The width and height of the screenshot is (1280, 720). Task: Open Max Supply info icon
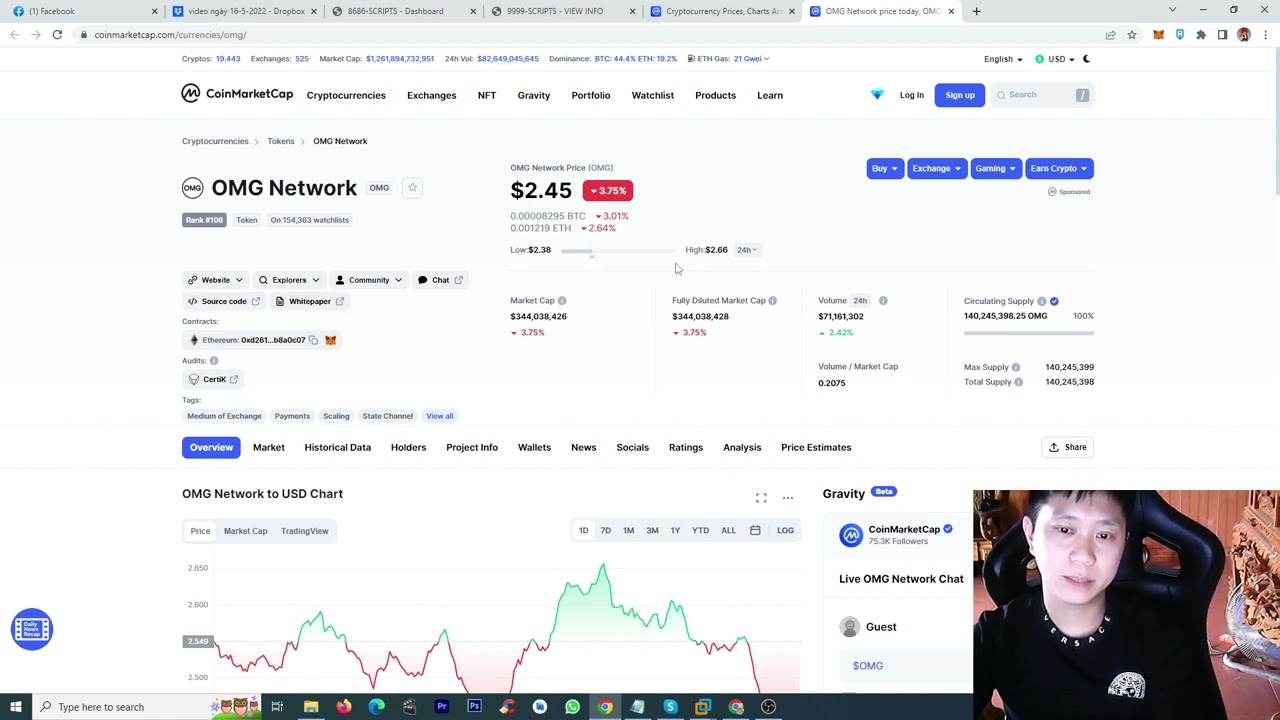point(1016,367)
